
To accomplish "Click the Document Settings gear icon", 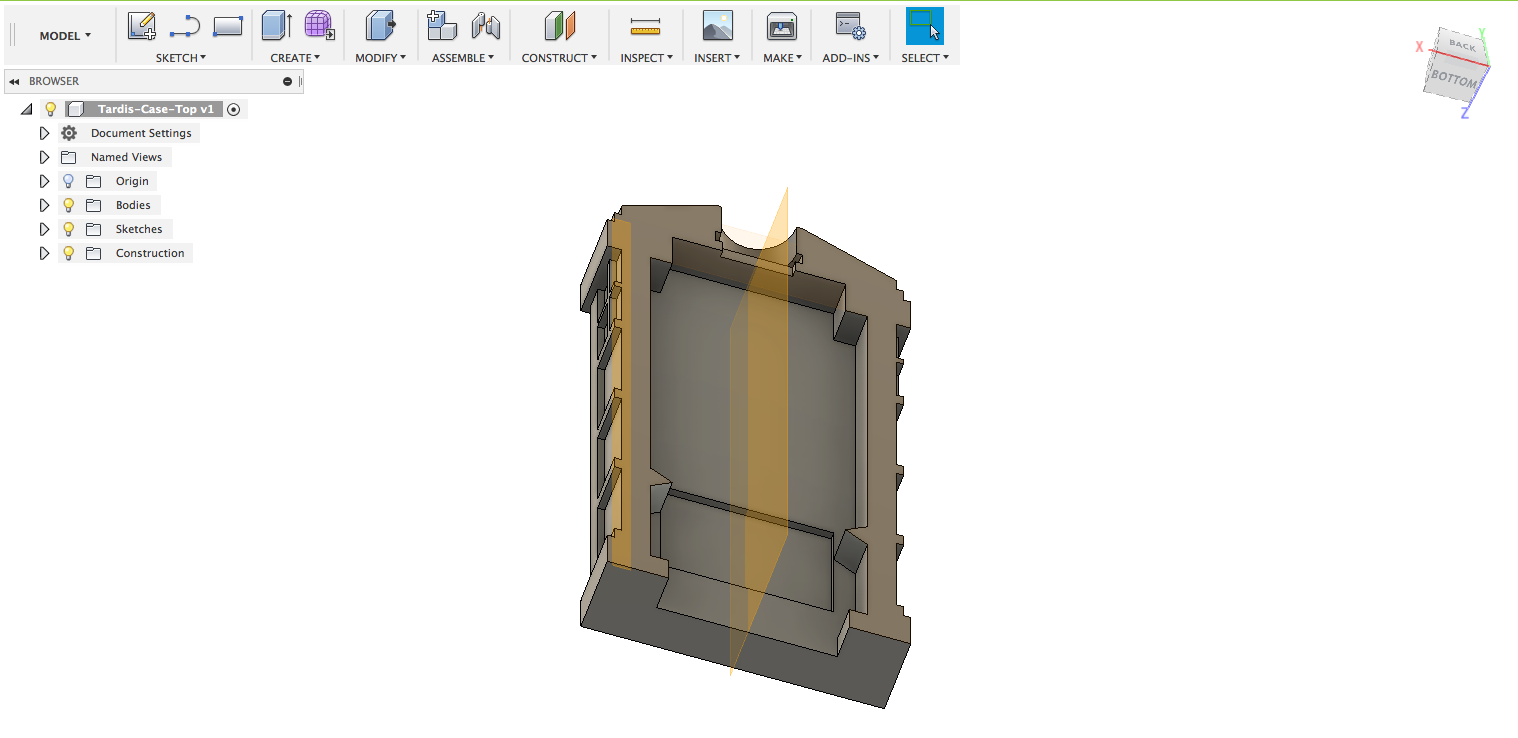I will [69, 133].
